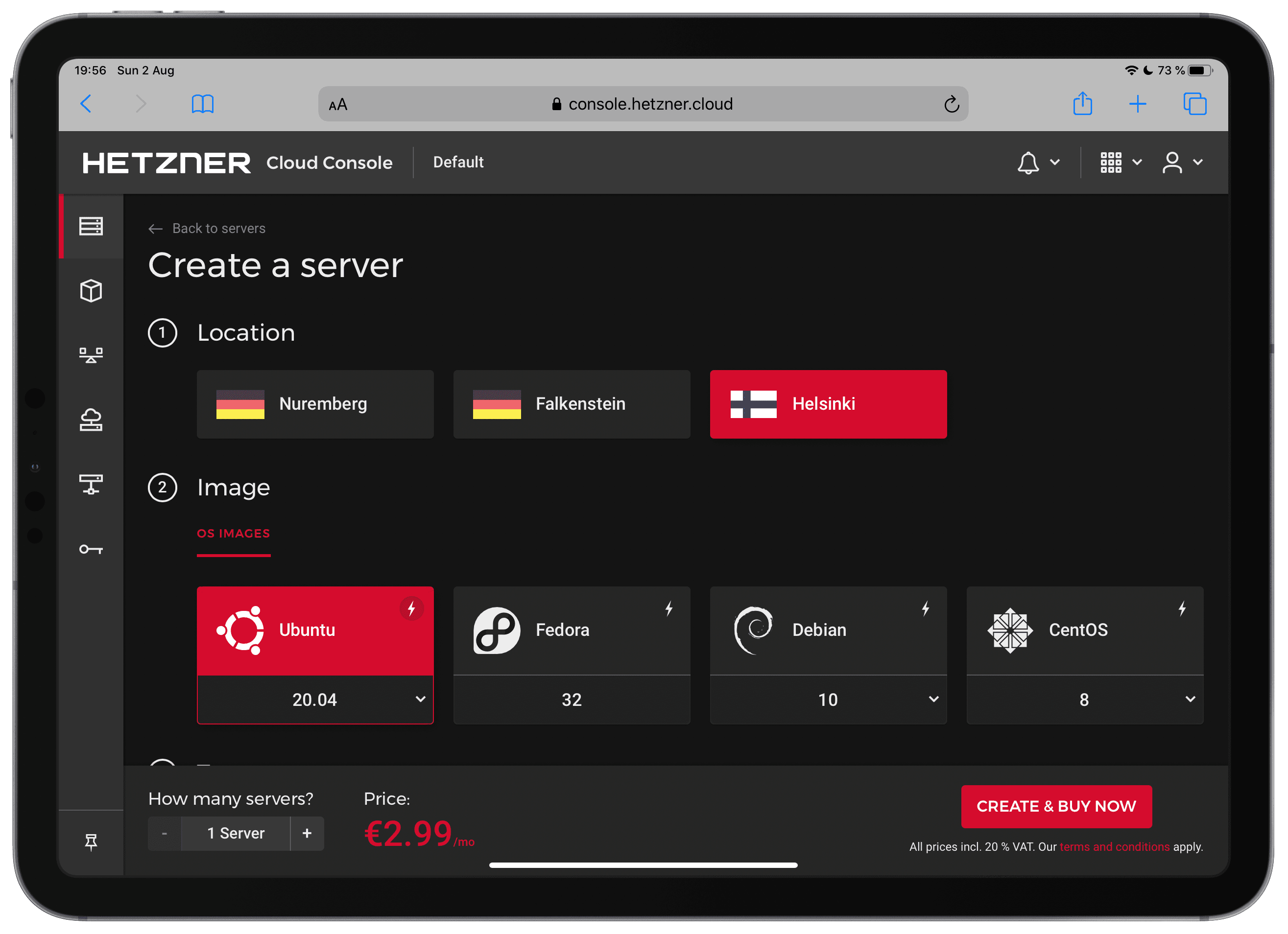Open Safari bookmarks book icon
1288x934 pixels.
203,104
